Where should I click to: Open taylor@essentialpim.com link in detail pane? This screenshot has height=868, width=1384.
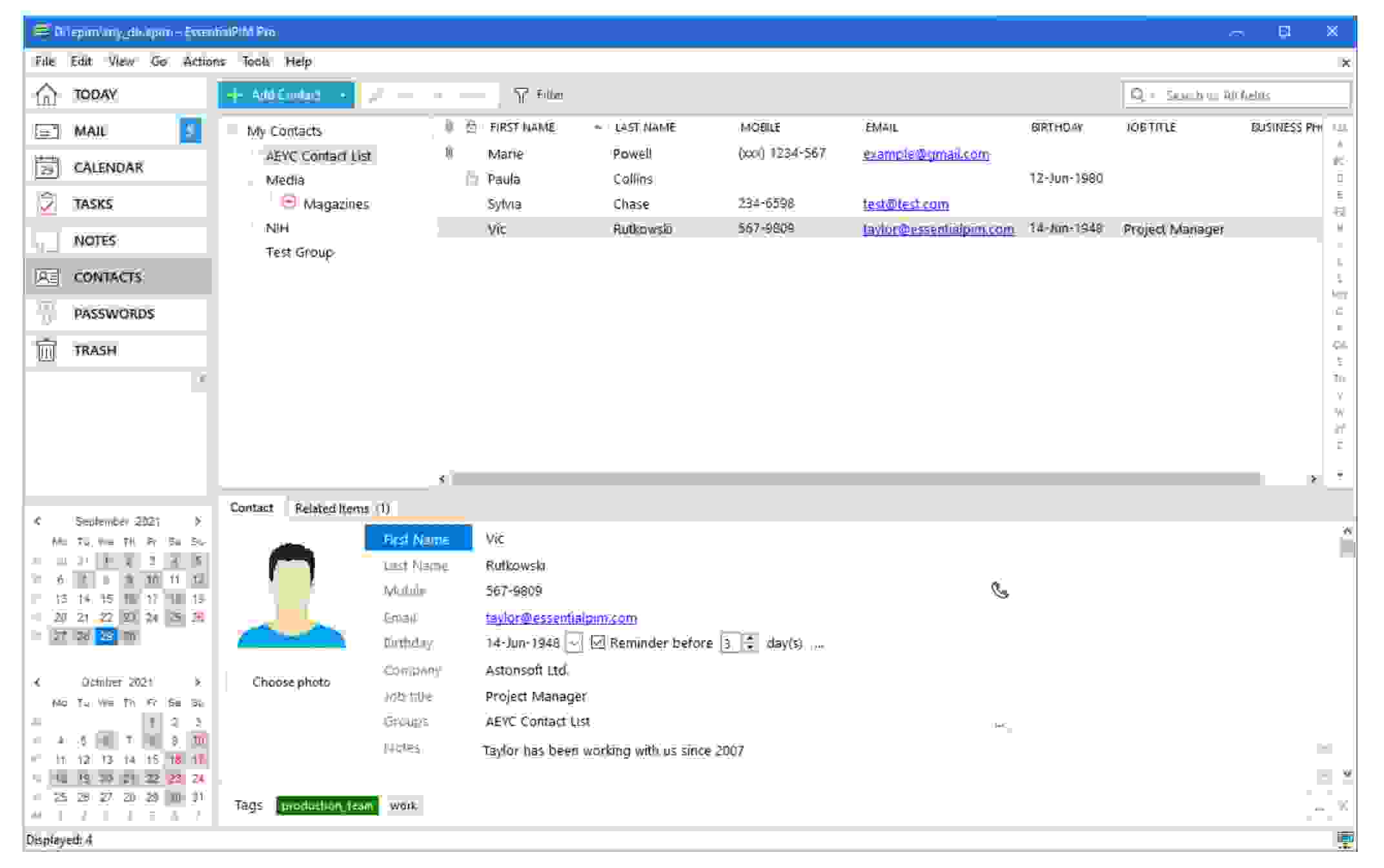tap(561, 618)
